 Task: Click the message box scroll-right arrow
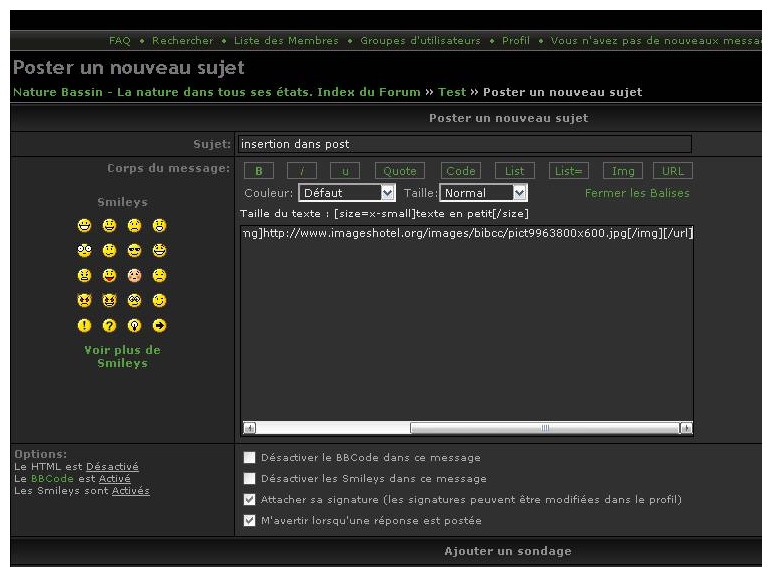coord(686,428)
